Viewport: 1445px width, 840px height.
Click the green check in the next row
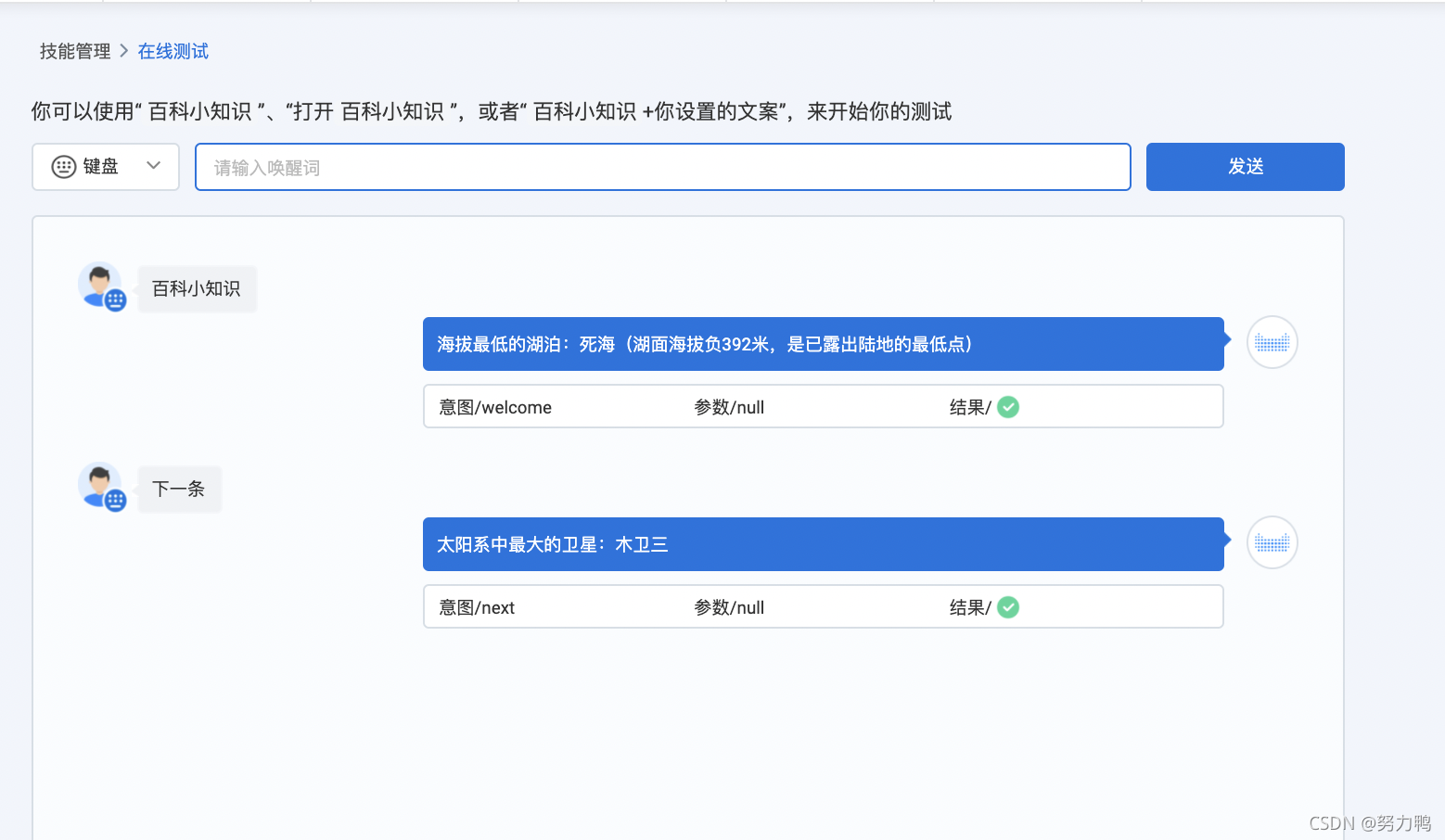tap(1008, 607)
